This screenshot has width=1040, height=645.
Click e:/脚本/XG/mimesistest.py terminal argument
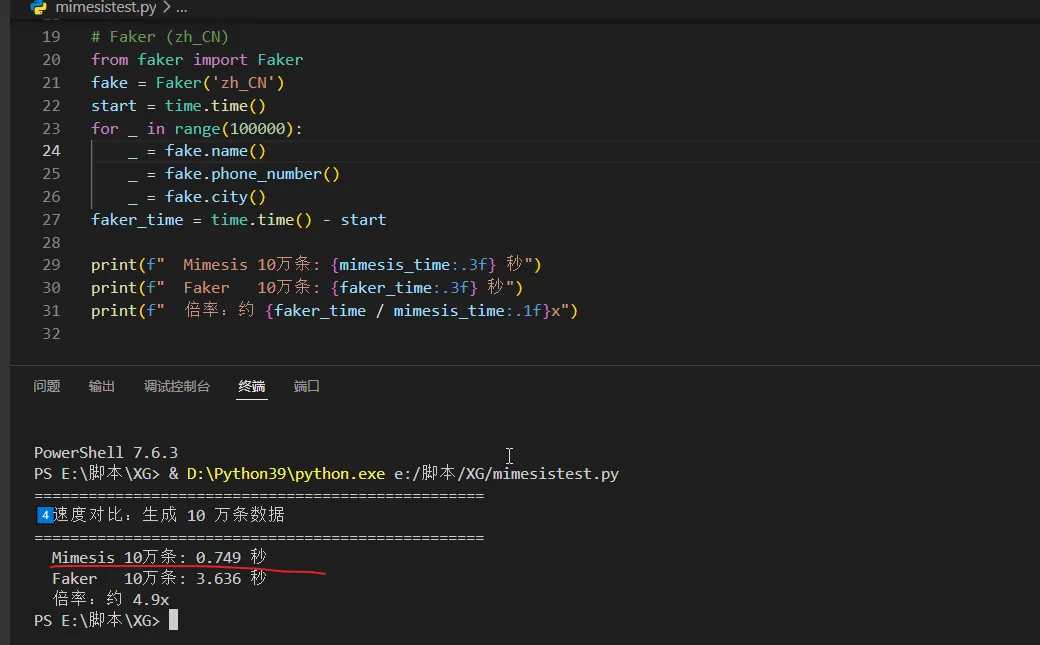click(506, 474)
